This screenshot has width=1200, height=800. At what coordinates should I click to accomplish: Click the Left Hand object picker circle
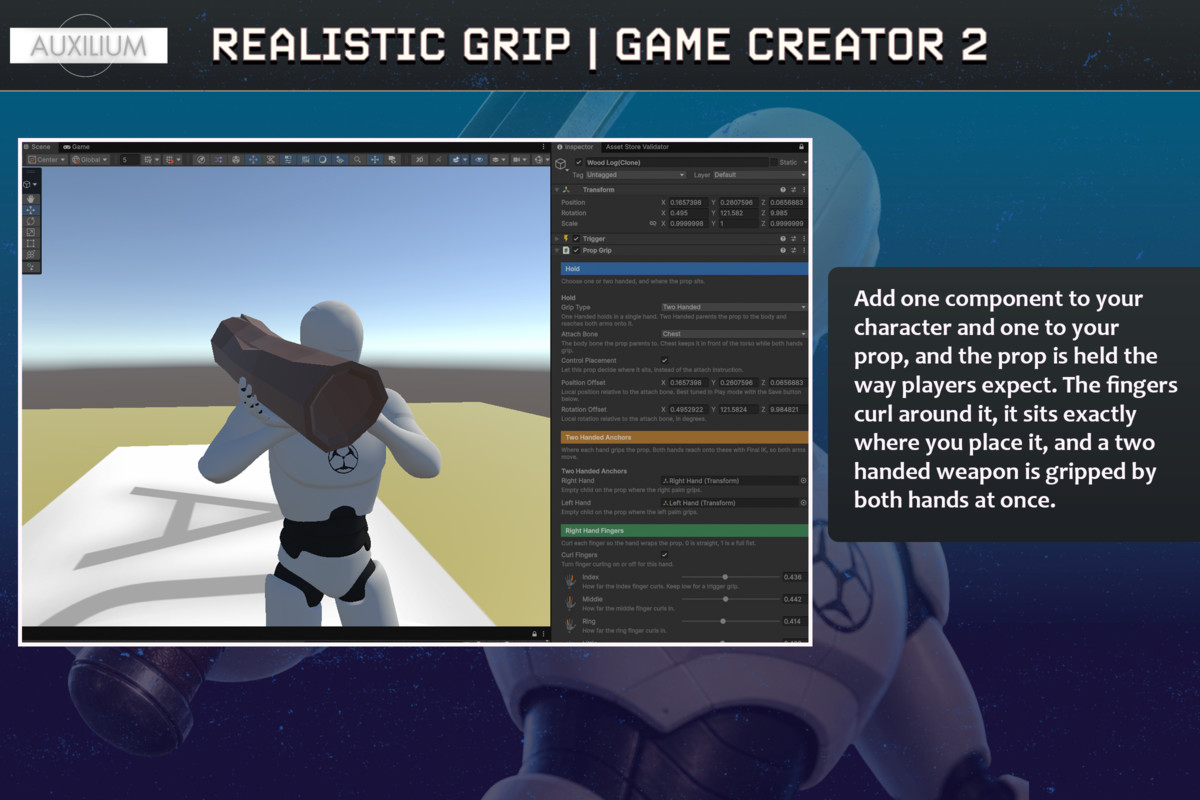point(803,503)
